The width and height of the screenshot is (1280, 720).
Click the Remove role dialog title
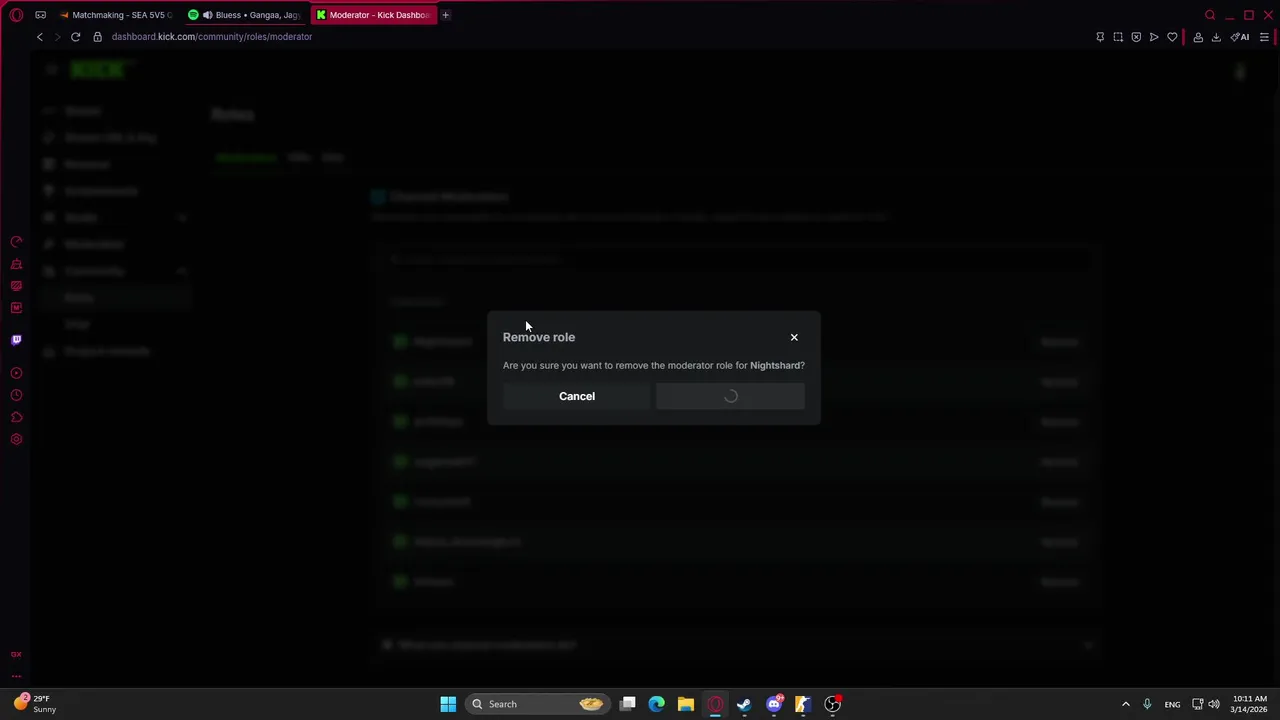pyautogui.click(x=539, y=337)
